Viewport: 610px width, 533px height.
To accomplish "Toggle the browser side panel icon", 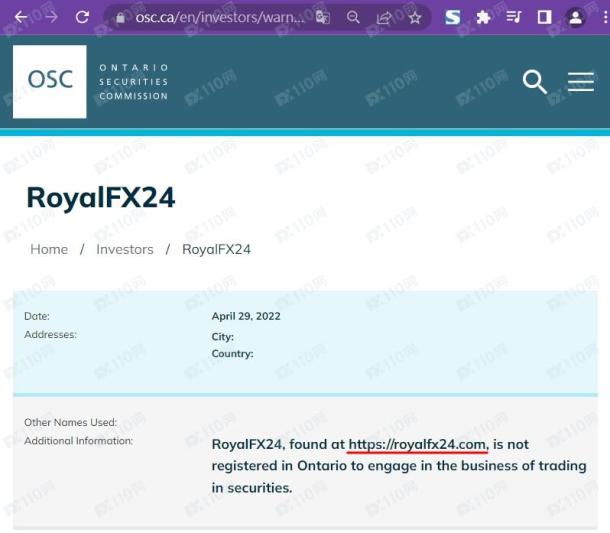I will [x=544, y=18].
